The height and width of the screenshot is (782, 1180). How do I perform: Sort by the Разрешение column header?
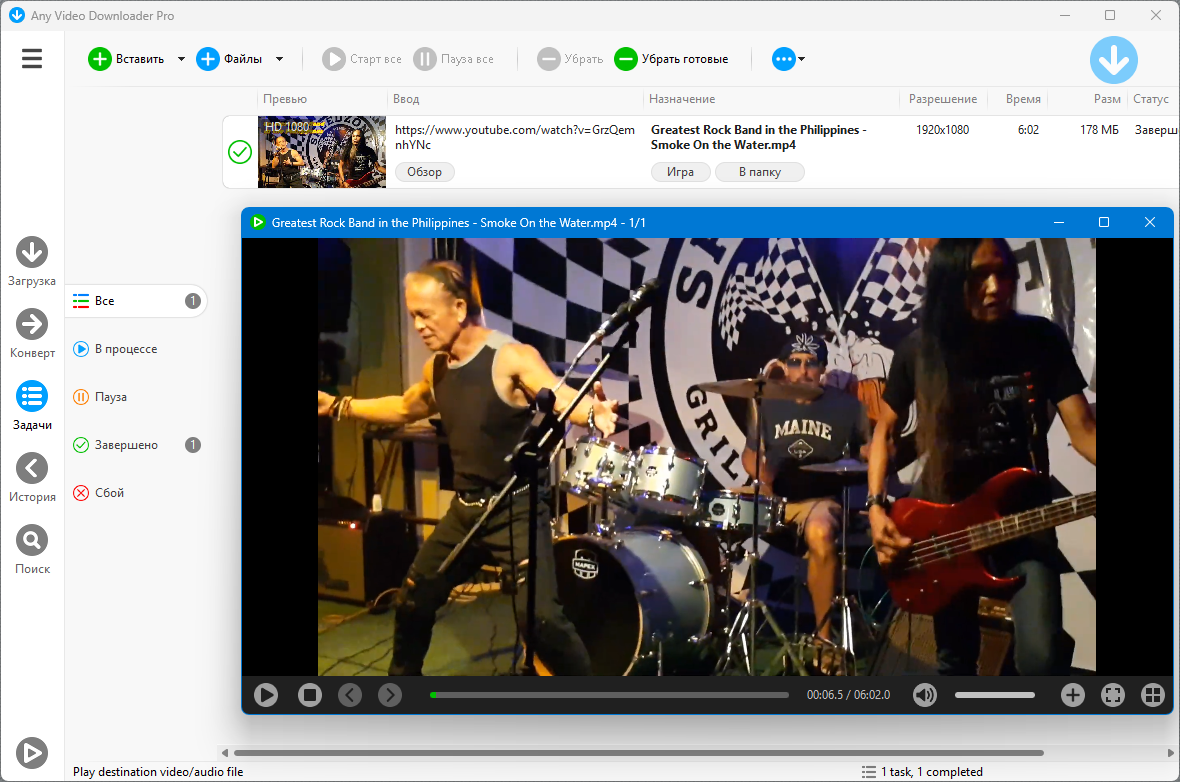coord(943,99)
